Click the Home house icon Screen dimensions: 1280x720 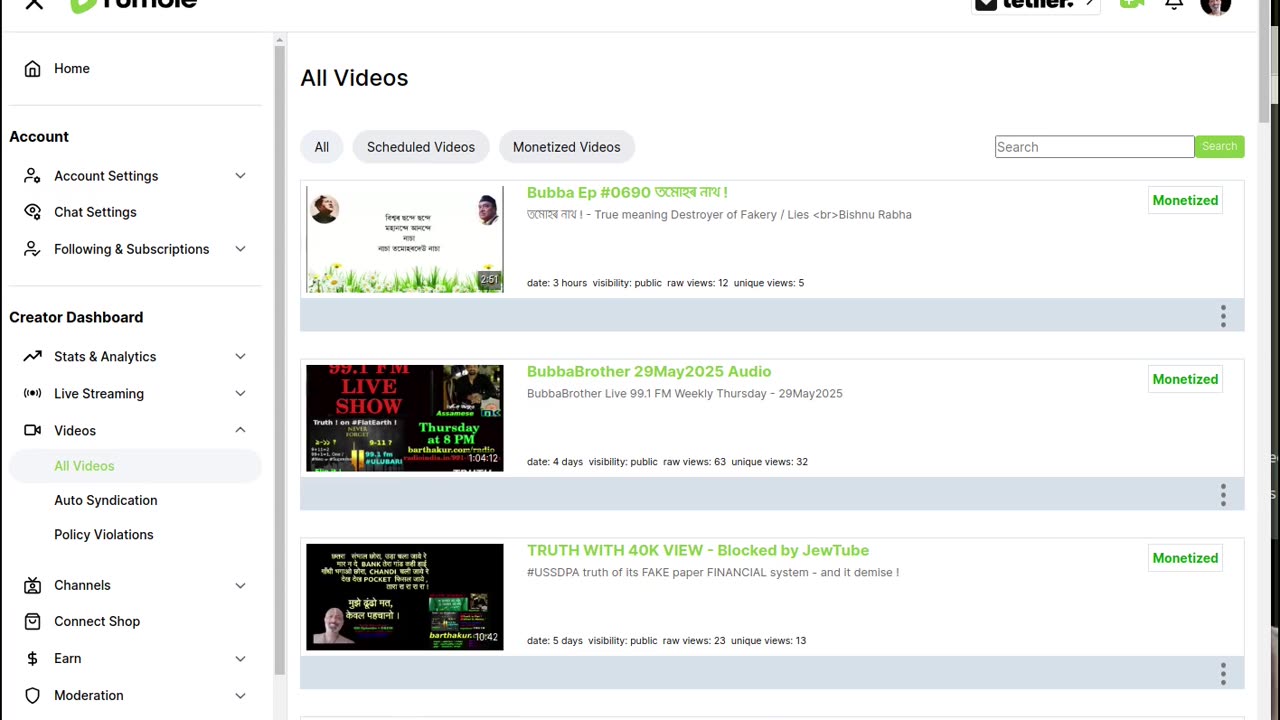[33, 68]
